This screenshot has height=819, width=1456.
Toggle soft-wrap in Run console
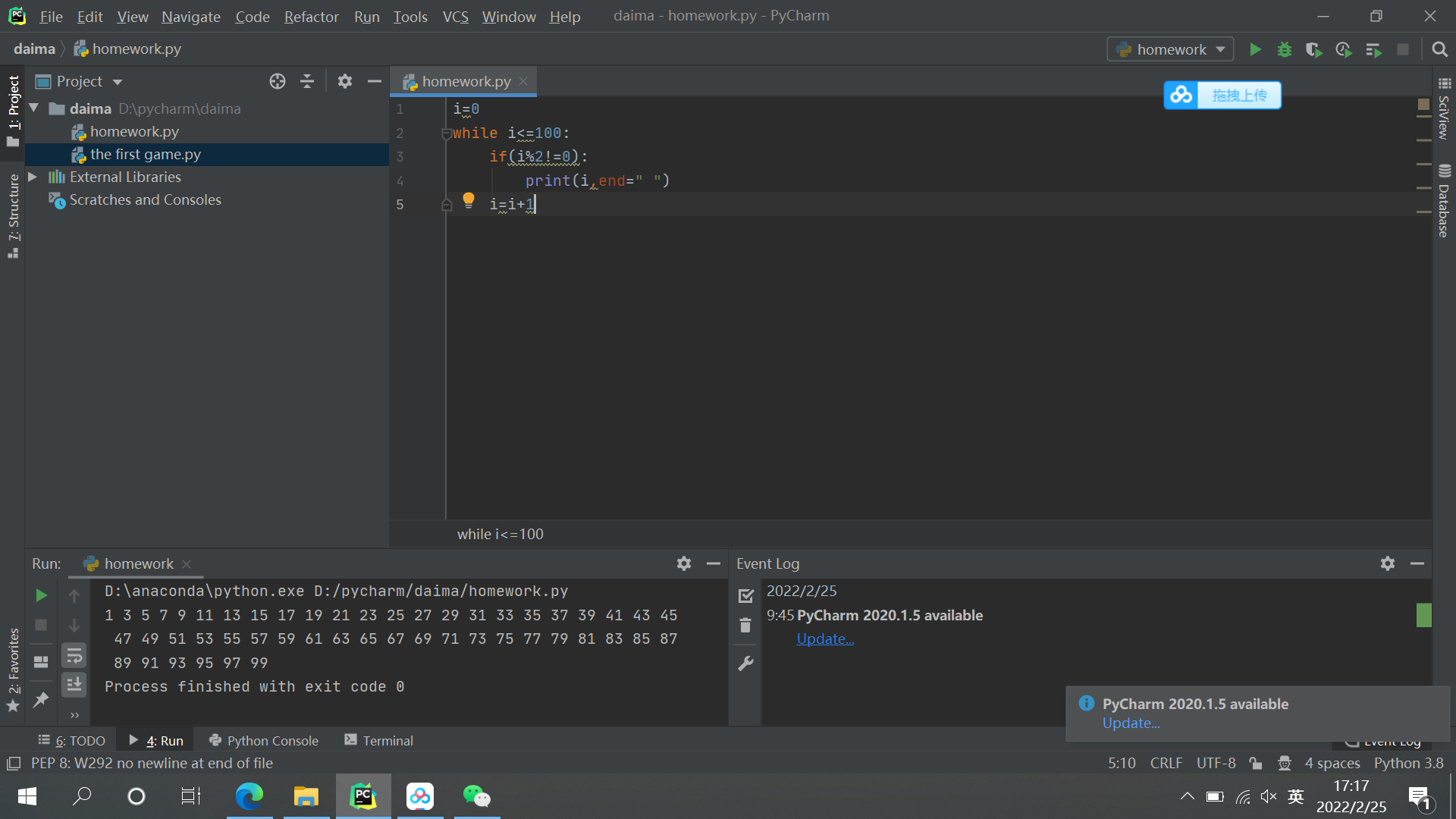pos(74,655)
